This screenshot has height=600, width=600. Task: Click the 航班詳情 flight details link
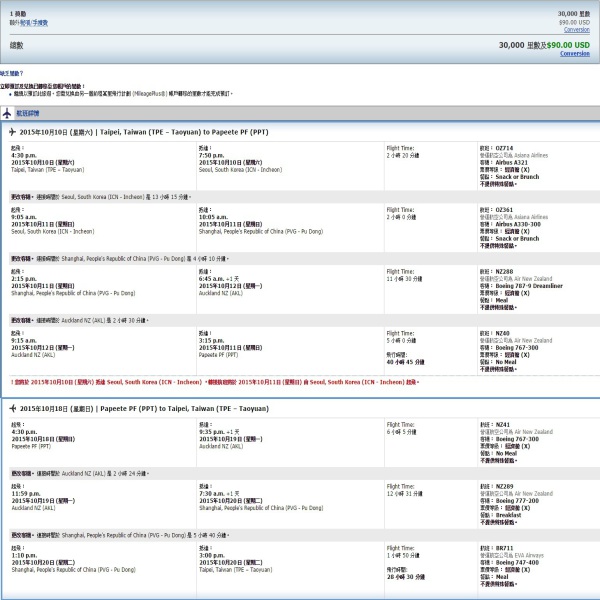(30, 111)
